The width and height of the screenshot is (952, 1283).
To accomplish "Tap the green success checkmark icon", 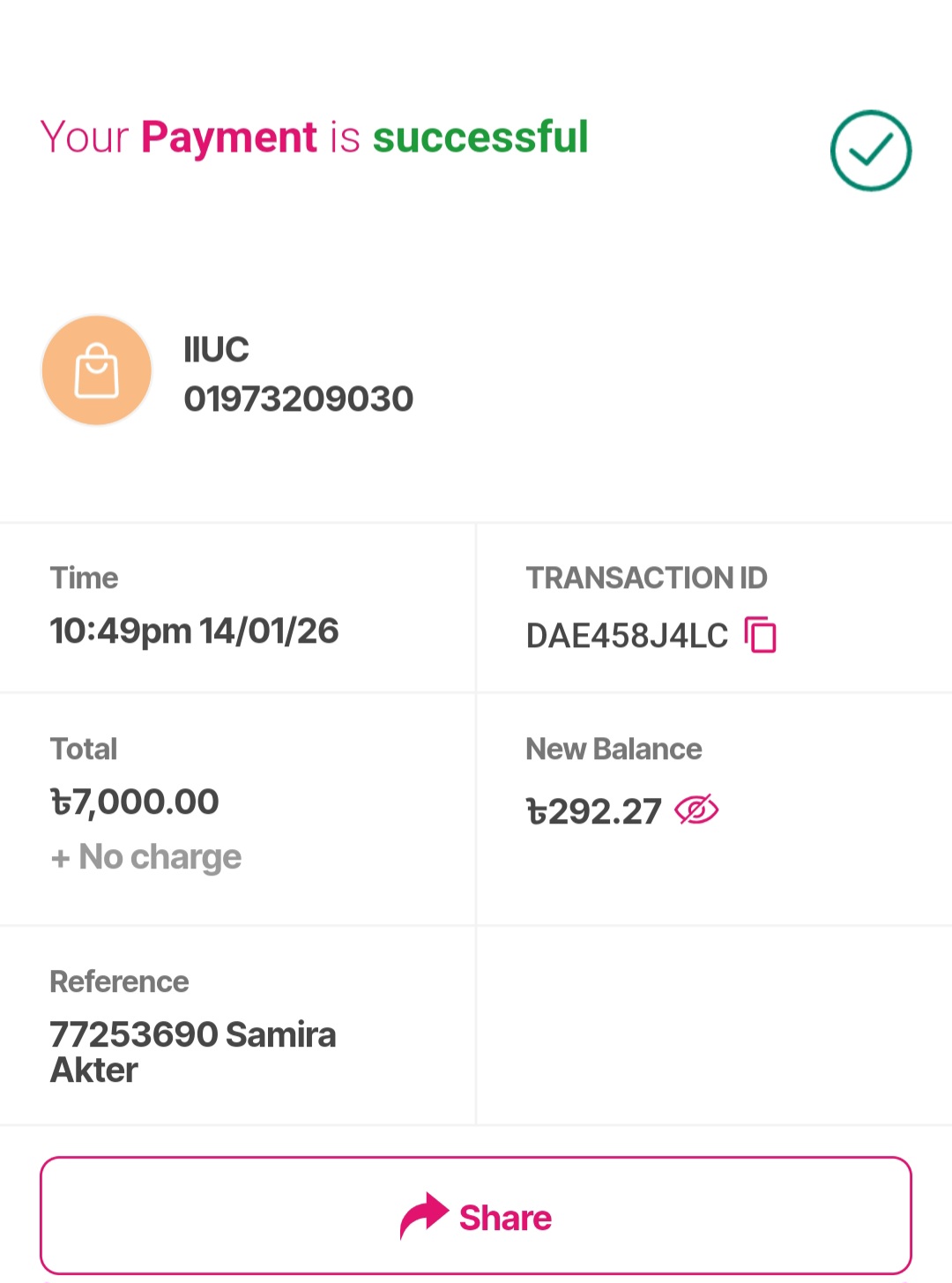I will 870,151.
